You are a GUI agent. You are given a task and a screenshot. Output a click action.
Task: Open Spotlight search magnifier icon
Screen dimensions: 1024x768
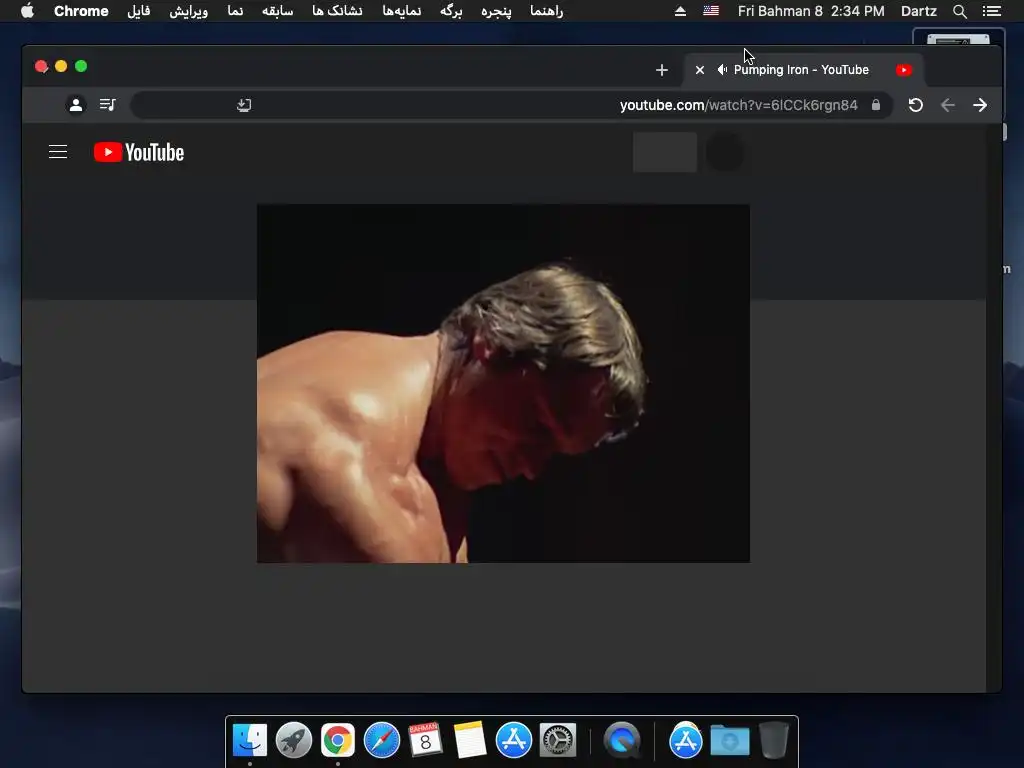959,11
